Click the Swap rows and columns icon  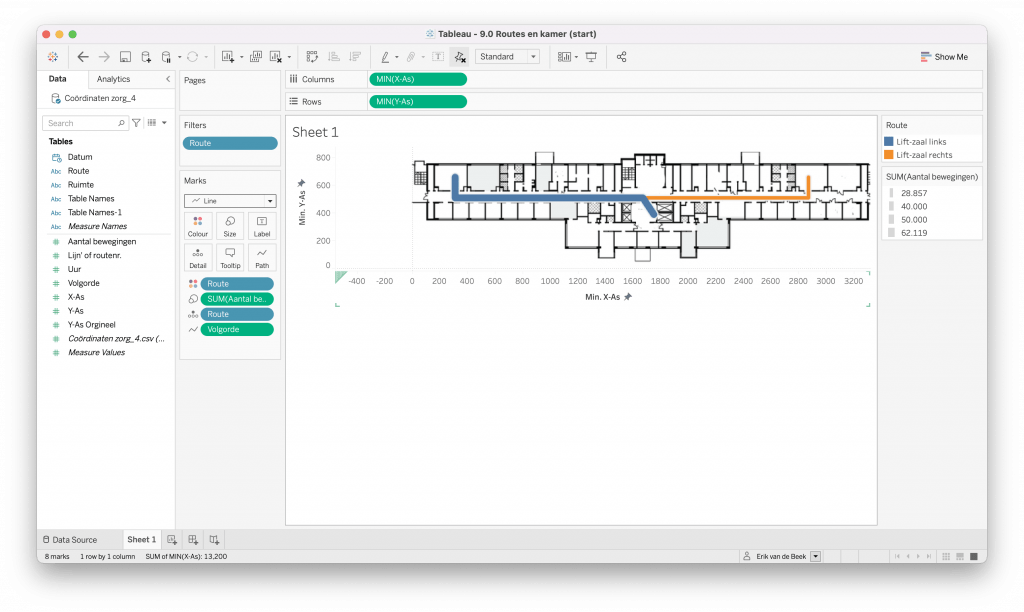pos(312,57)
